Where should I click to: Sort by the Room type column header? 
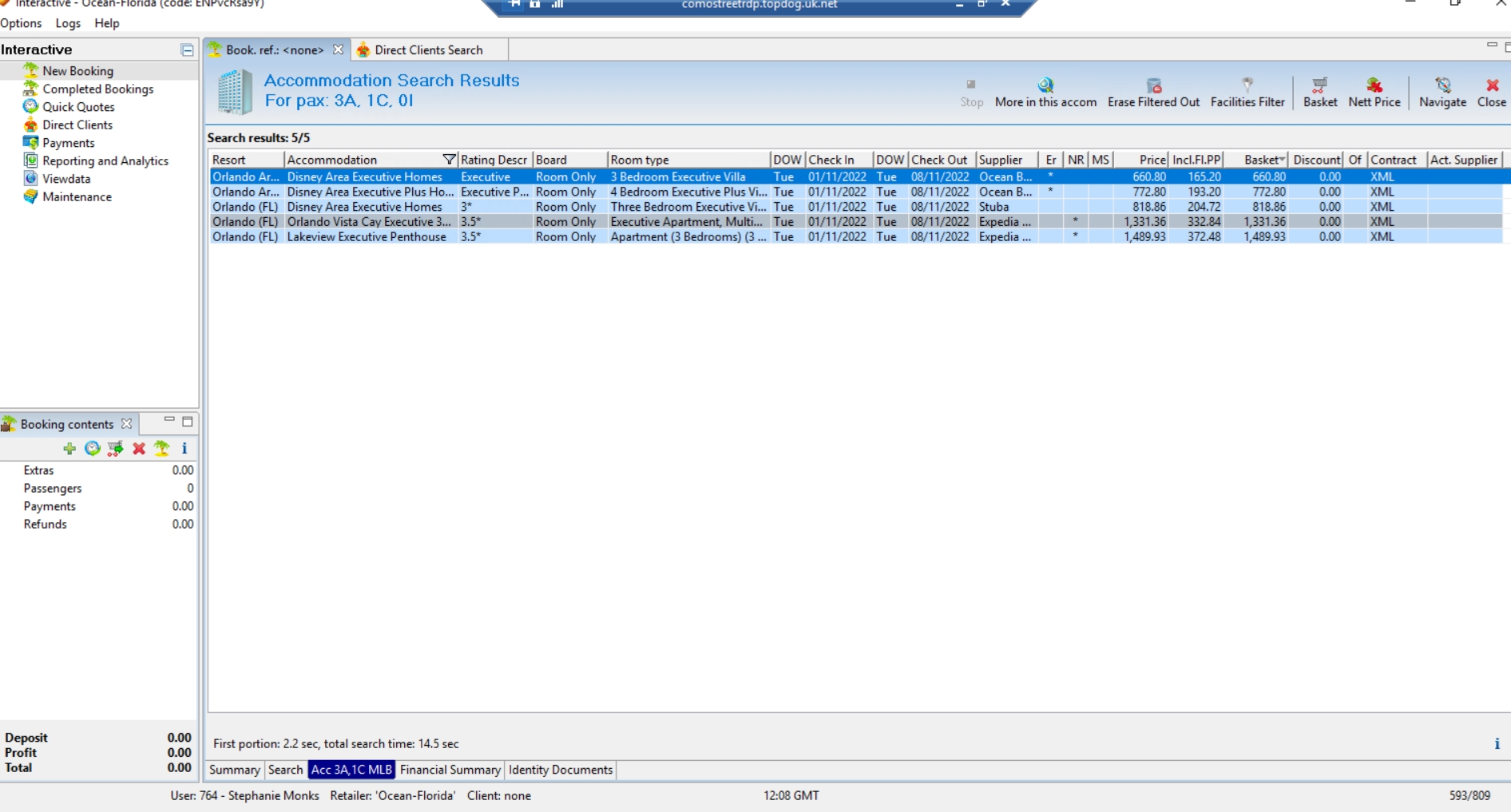click(688, 160)
